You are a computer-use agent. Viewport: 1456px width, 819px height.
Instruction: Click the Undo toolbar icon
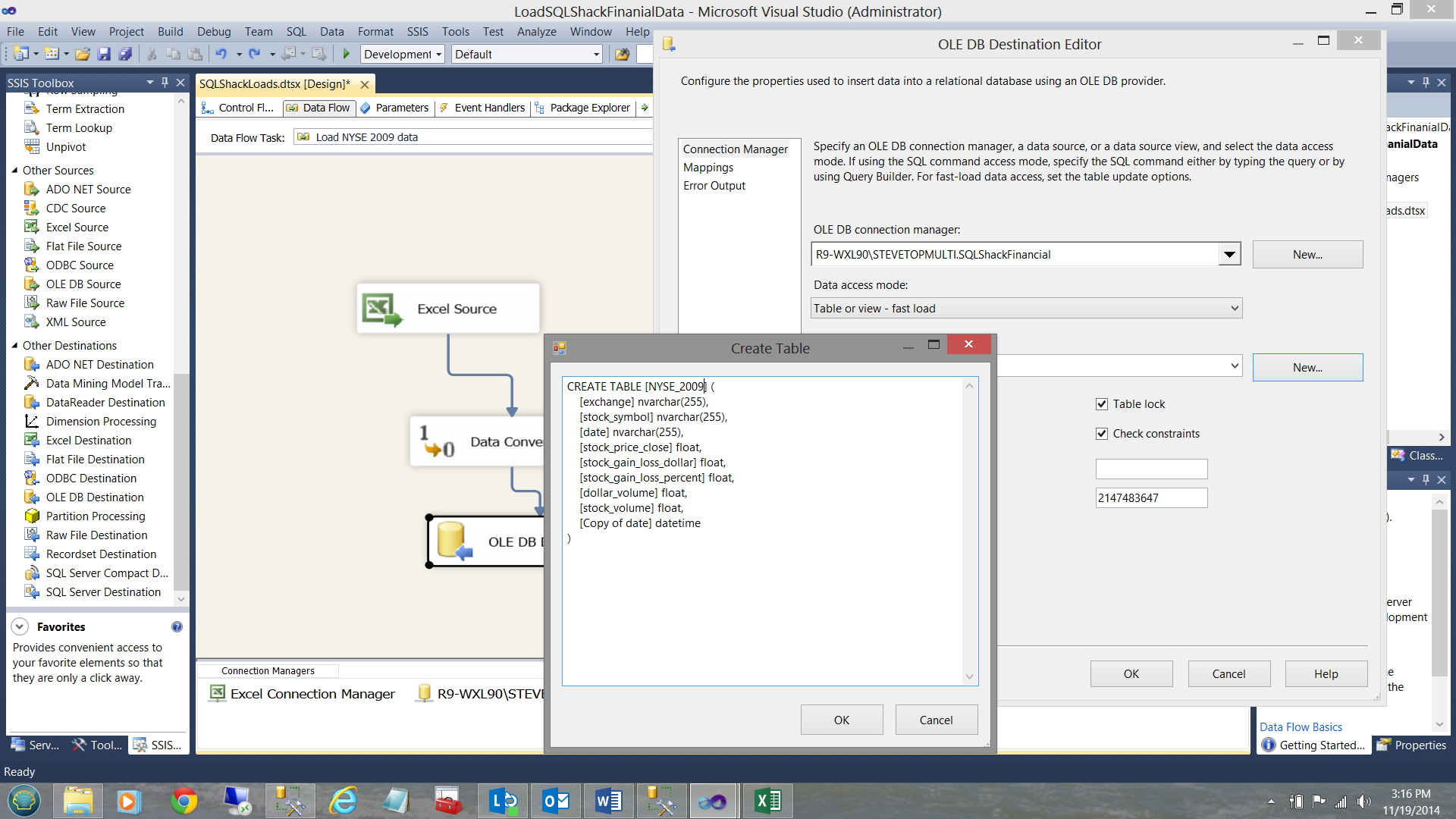221,54
